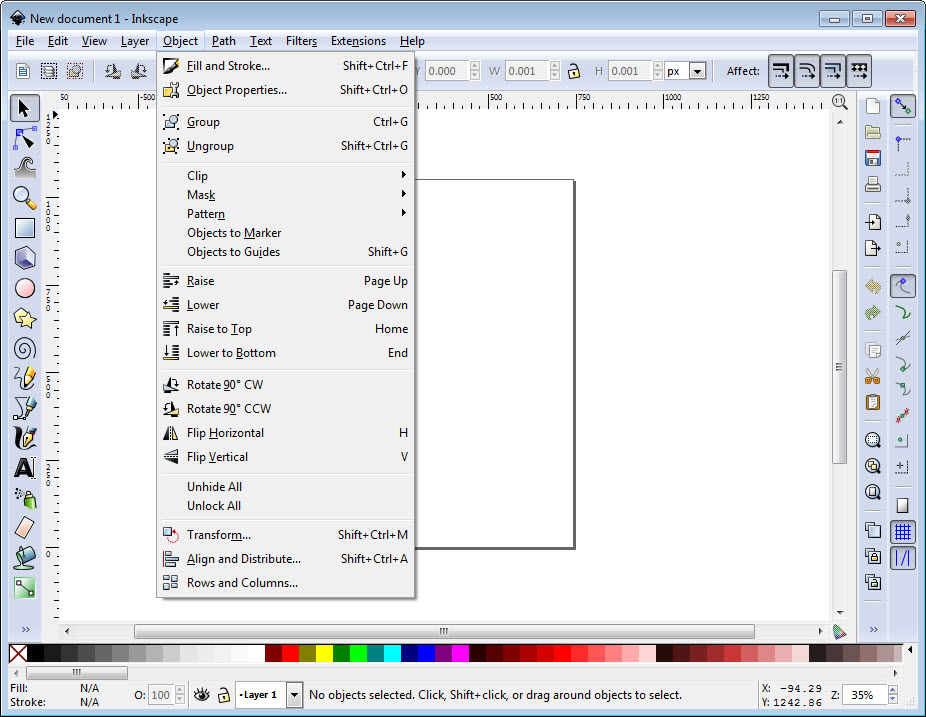Toggle guide snapping button
Image resolution: width=926 pixels, height=717 pixels.
pyautogui.click(x=903, y=558)
